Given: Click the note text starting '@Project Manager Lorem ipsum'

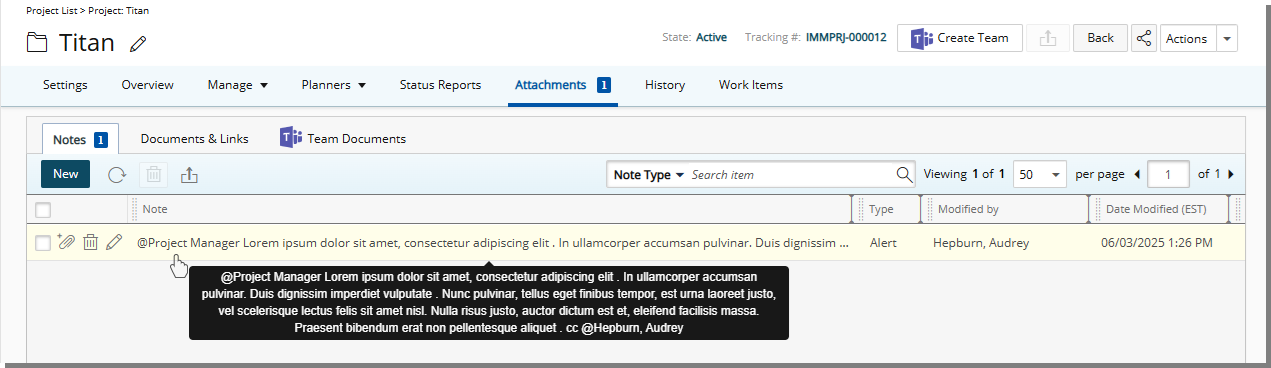Looking at the screenshot, I should 493,242.
